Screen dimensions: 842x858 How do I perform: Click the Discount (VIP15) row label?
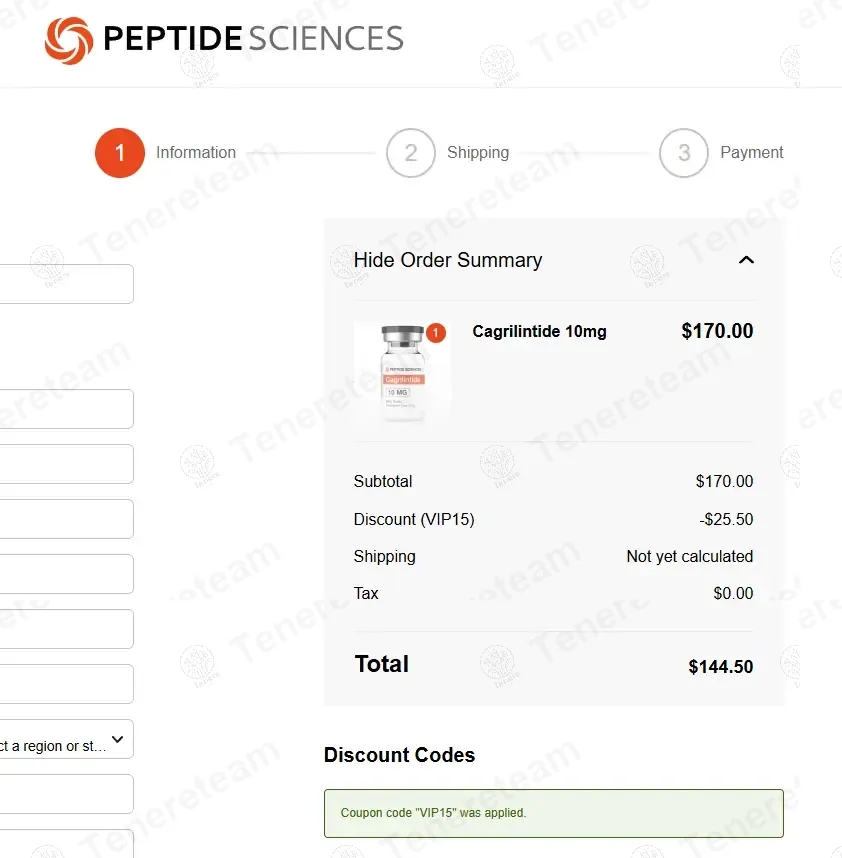pyautogui.click(x=414, y=519)
